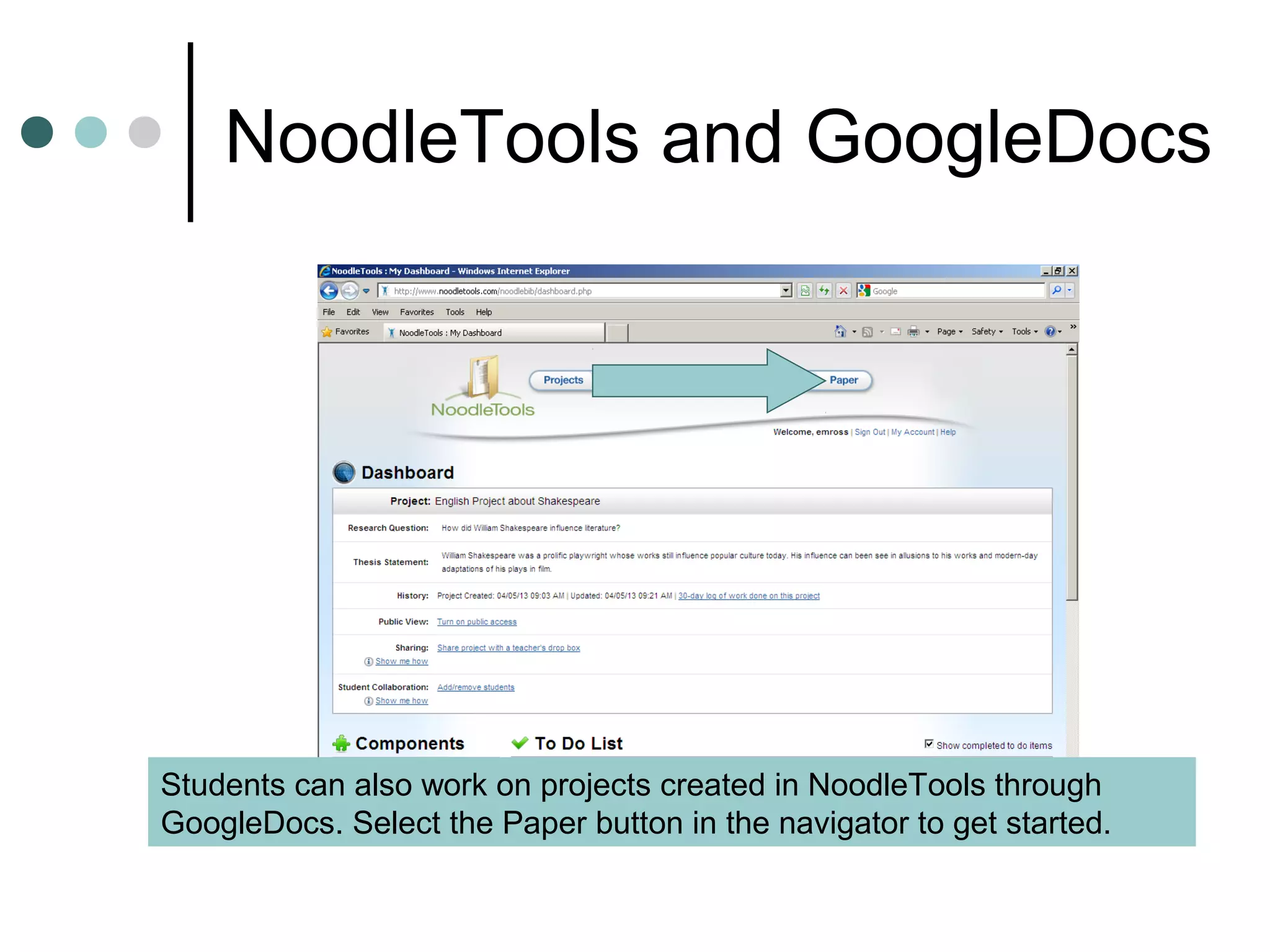1270x952 pixels.
Task: Expand the Print options dropdown arrow
Action: 927,332
